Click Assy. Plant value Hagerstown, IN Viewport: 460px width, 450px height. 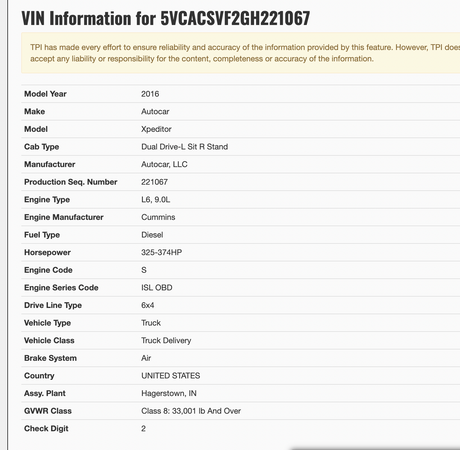169,393
